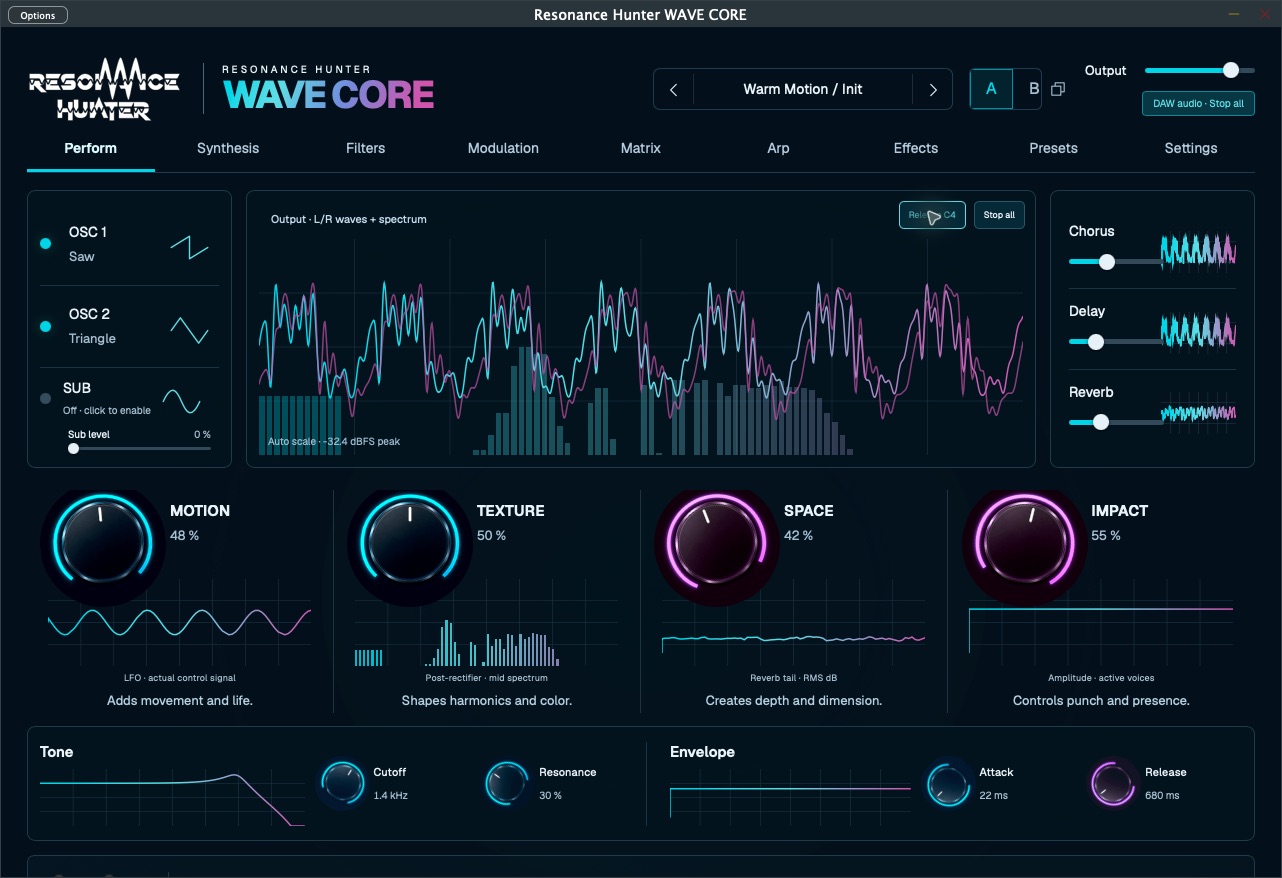The width and height of the screenshot is (1282, 878).
Task: Click the copy A to B icon
Action: point(1058,89)
